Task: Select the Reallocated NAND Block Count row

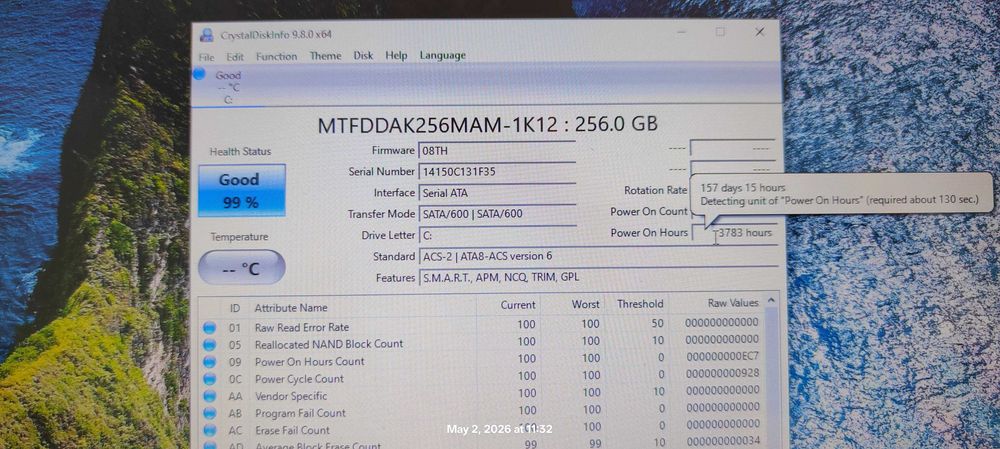Action: click(x=482, y=342)
